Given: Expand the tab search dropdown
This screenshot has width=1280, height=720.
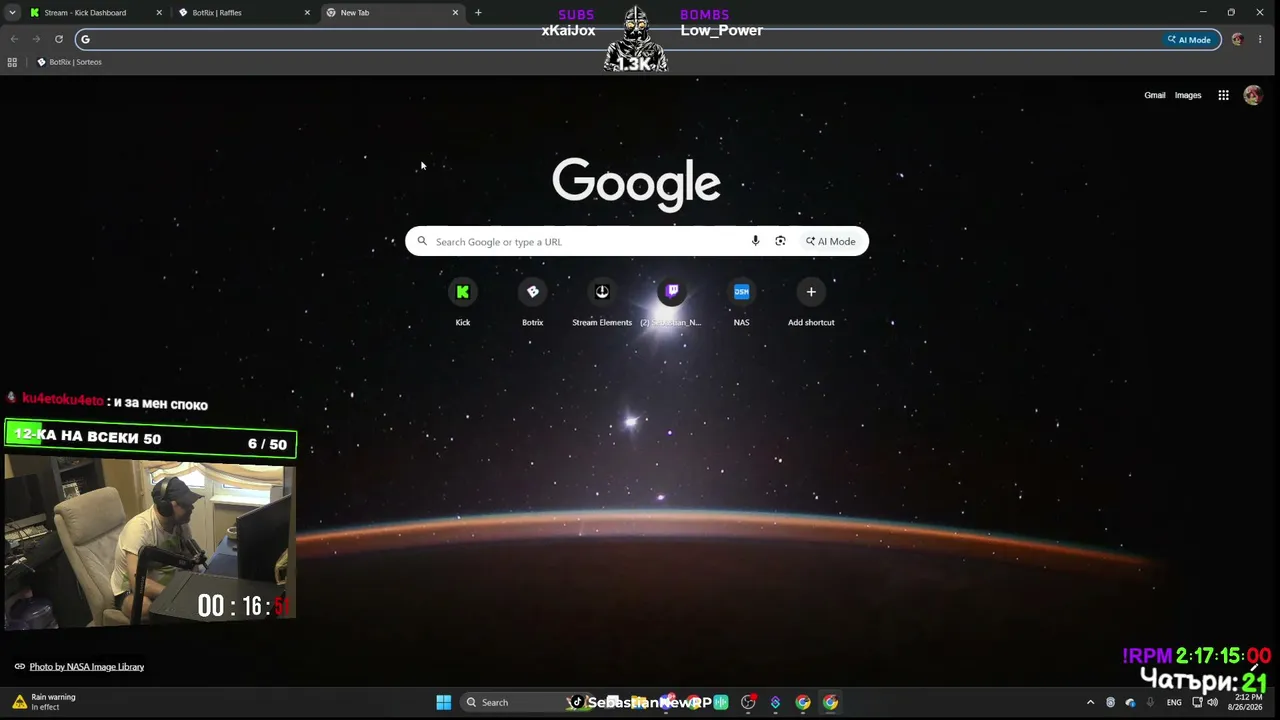Looking at the screenshot, I should [12, 13].
